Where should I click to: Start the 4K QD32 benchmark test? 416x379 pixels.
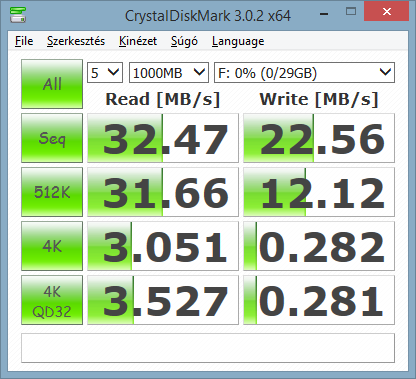[x=52, y=300]
